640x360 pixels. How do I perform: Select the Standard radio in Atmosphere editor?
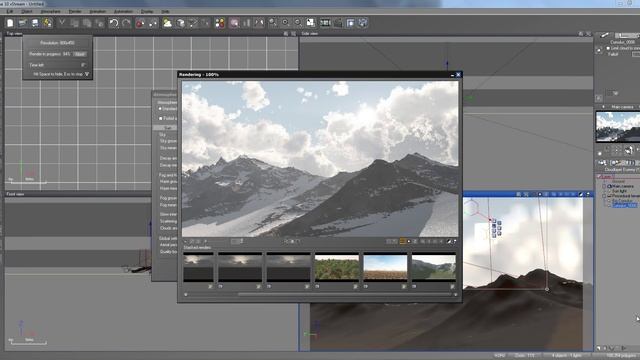coord(160,109)
